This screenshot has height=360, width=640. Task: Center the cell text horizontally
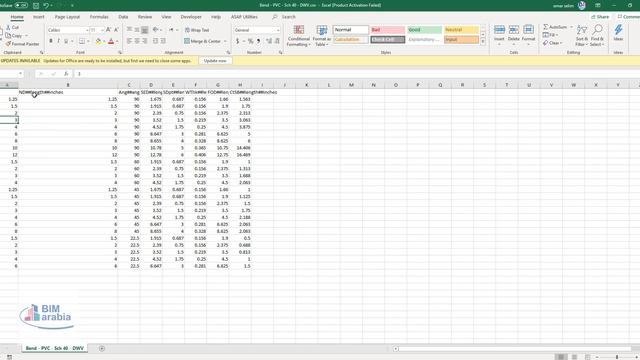point(137,41)
